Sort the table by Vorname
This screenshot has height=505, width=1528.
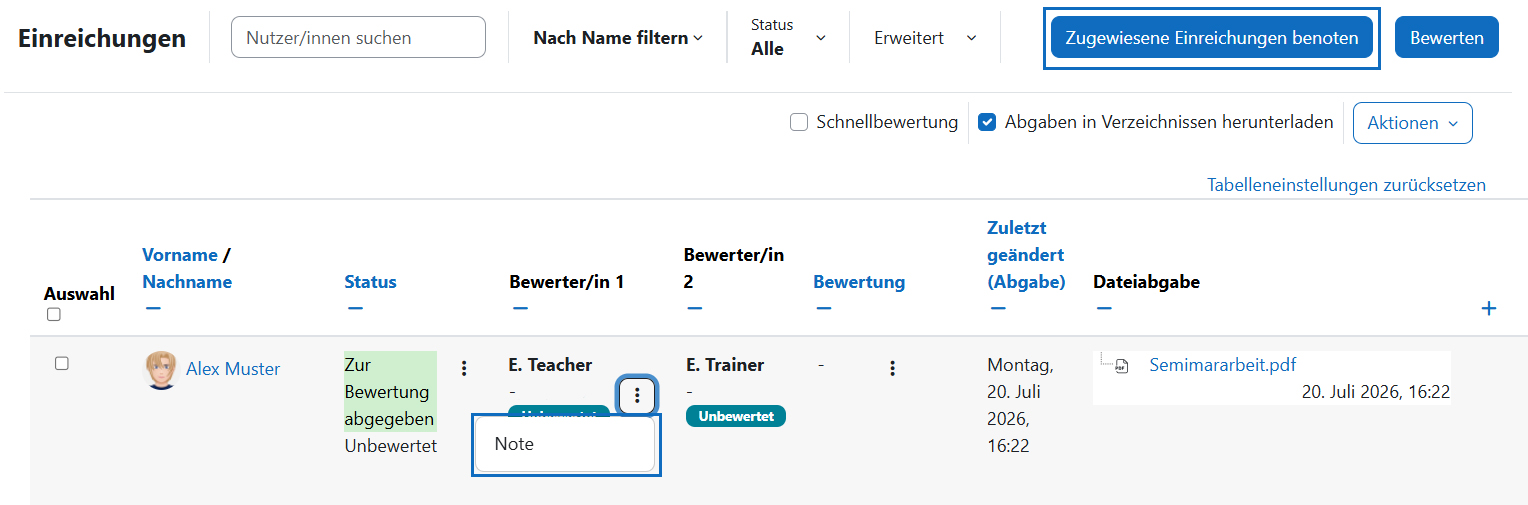tap(180, 255)
